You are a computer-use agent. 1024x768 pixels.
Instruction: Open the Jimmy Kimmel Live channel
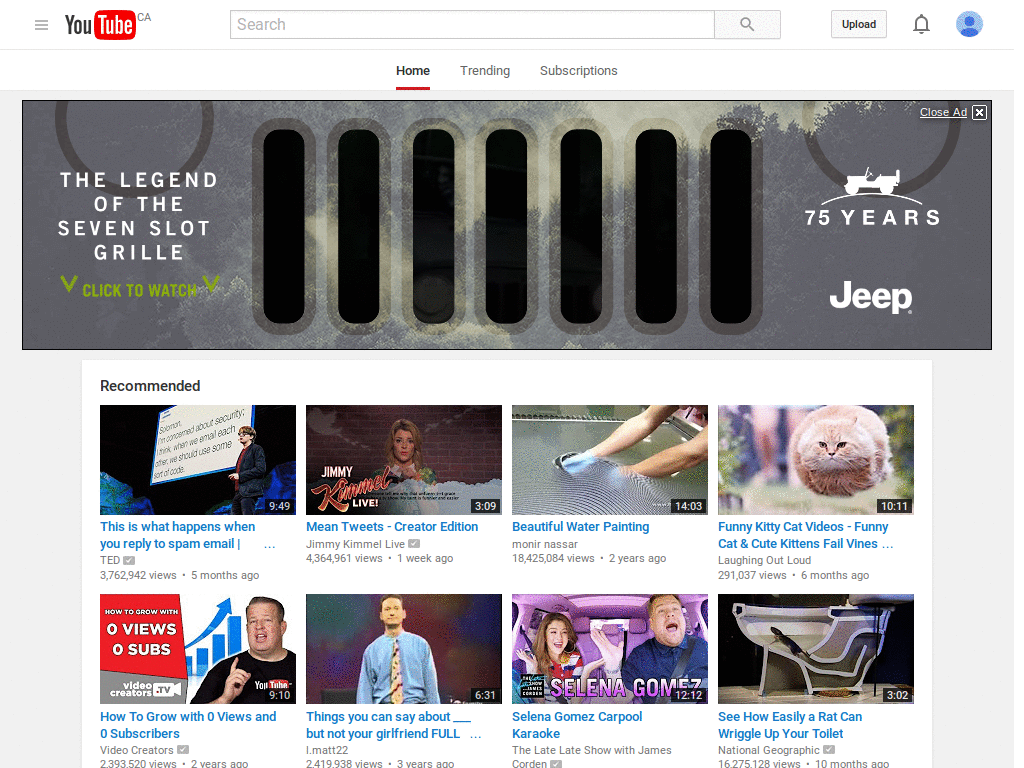tap(355, 544)
